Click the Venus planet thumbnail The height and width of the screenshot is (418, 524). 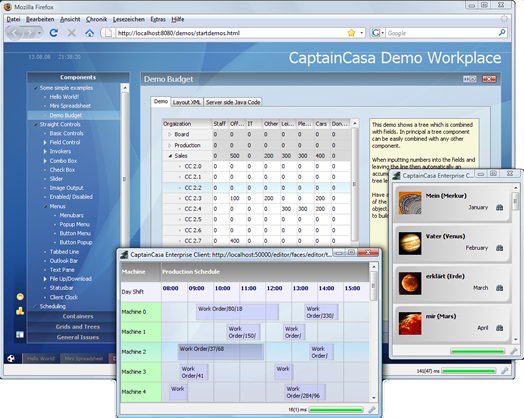coord(410,243)
